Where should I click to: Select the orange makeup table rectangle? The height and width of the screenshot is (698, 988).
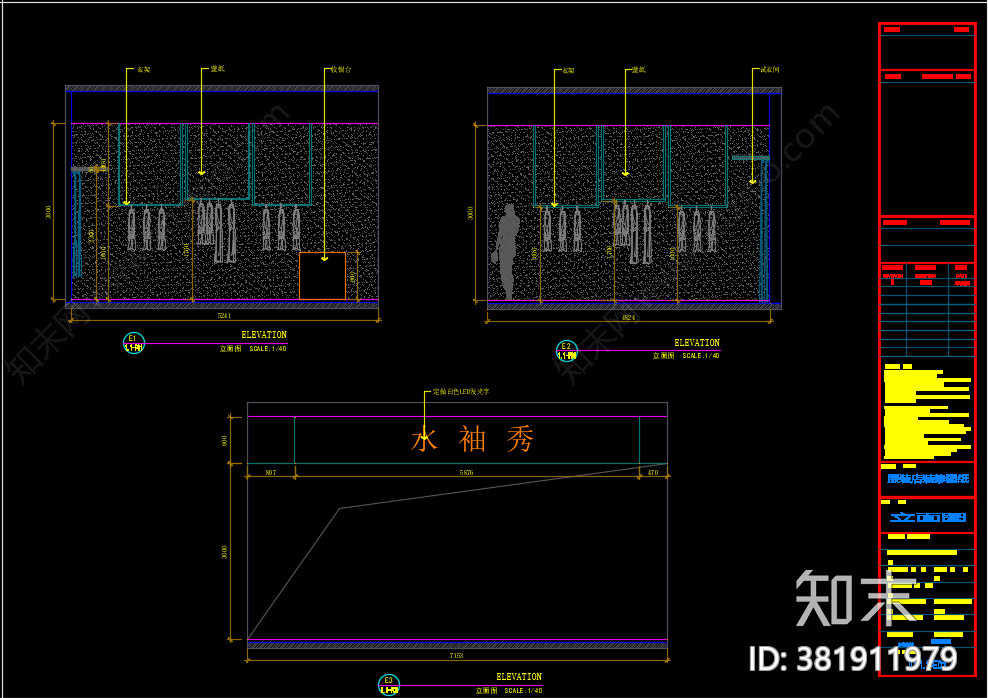322,276
